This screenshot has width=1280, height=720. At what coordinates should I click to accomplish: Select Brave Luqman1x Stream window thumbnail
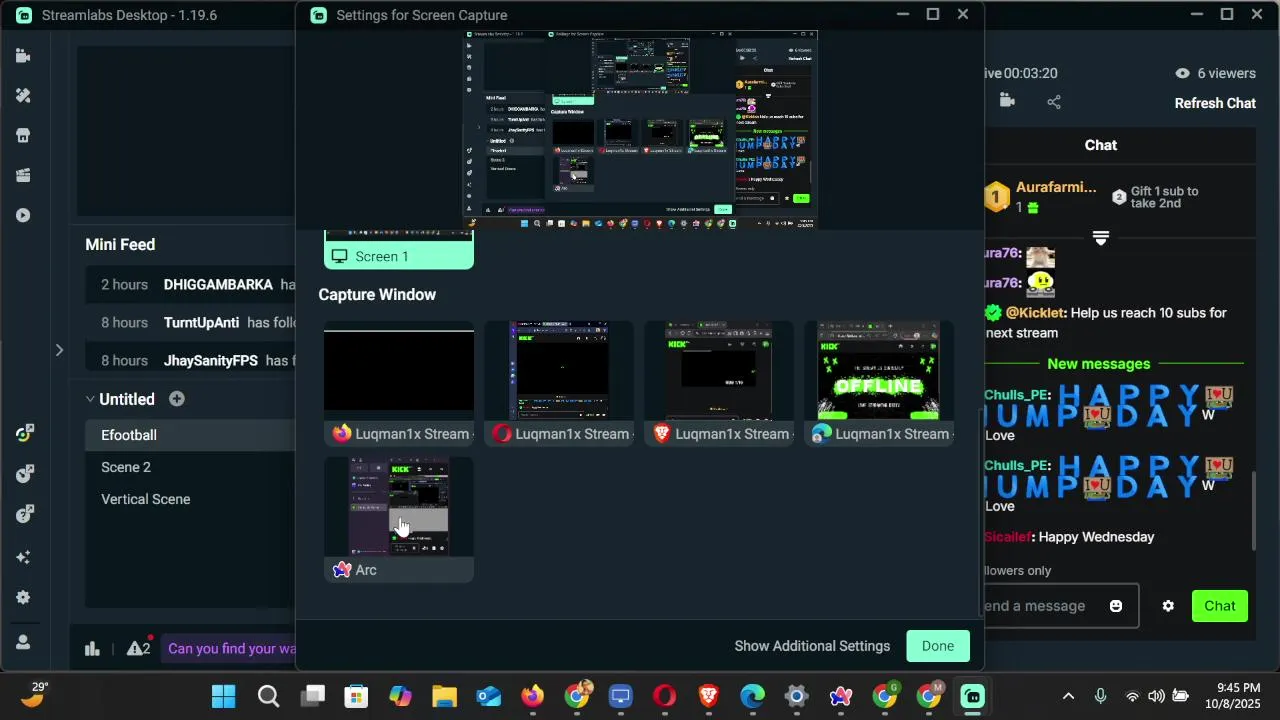pyautogui.click(x=719, y=383)
